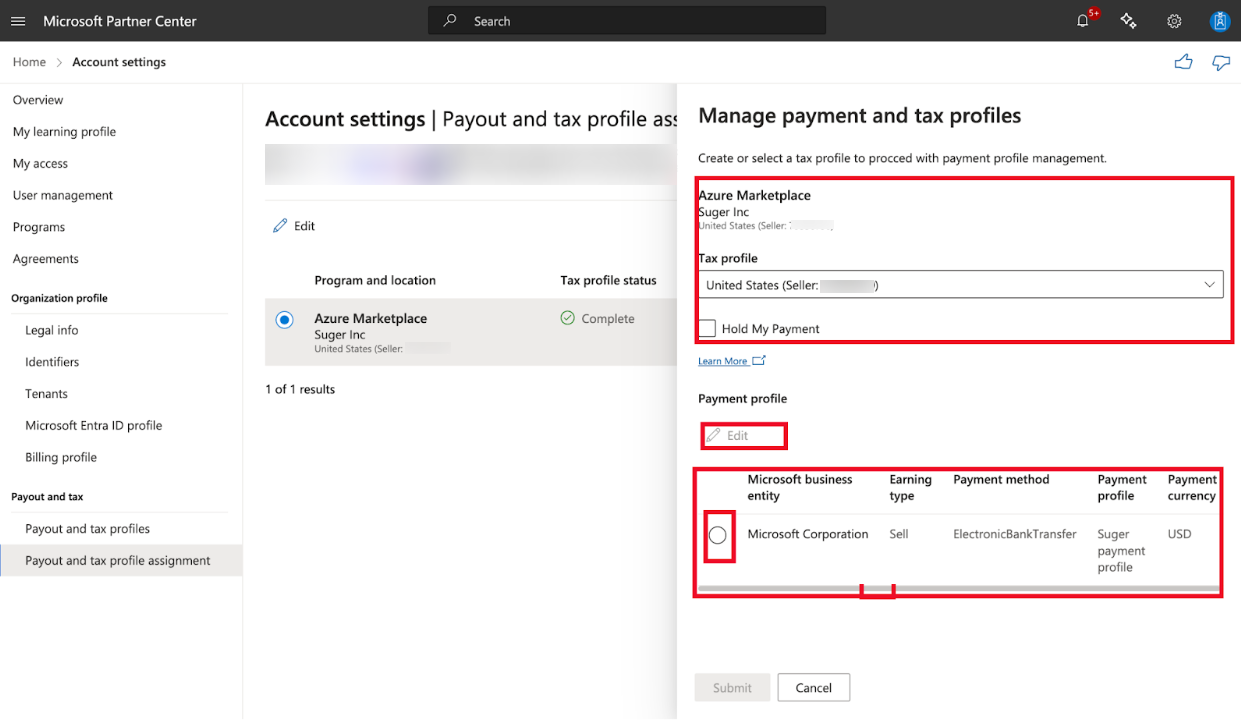Open Billing profile
Image resolution: width=1241 pixels, height=726 pixels.
coord(61,458)
